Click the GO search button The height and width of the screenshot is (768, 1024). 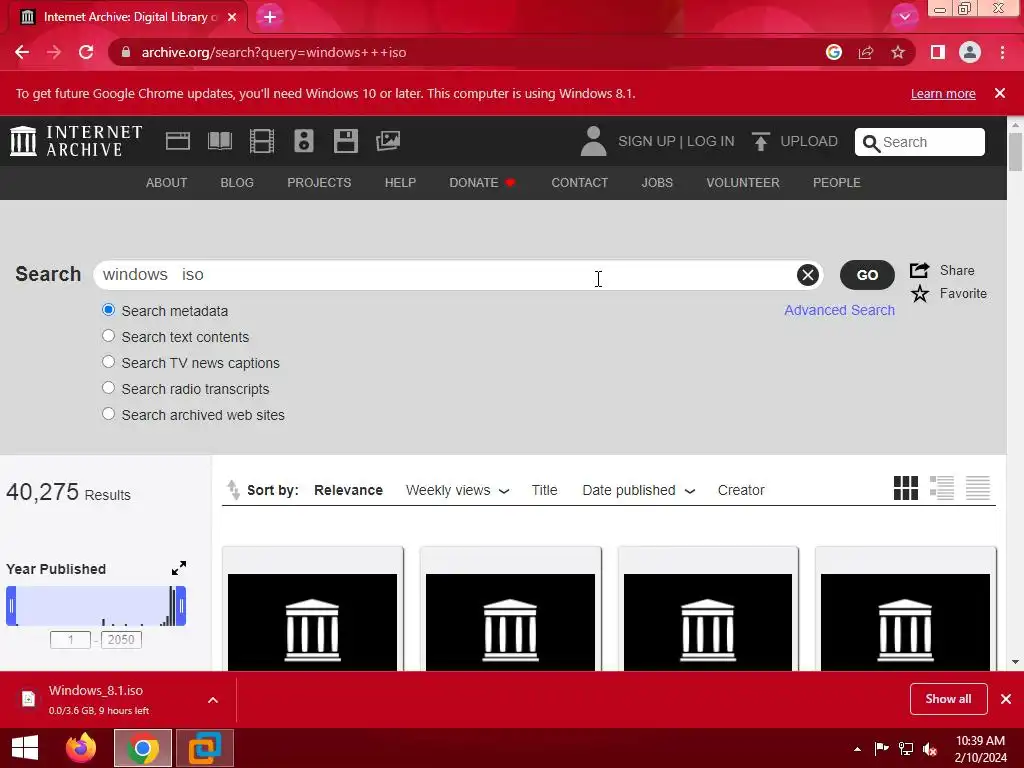[x=867, y=275]
